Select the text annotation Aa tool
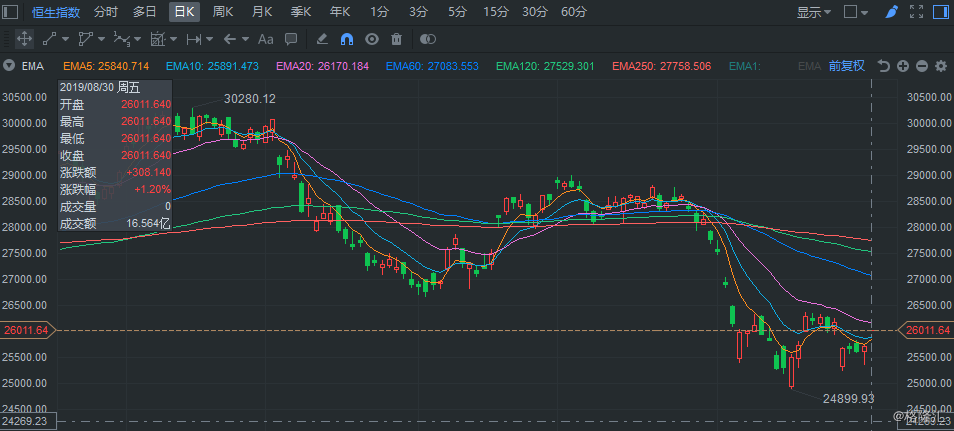Image resolution: width=954 pixels, height=431 pixels. pyautogui.click(x=265, y=39)
